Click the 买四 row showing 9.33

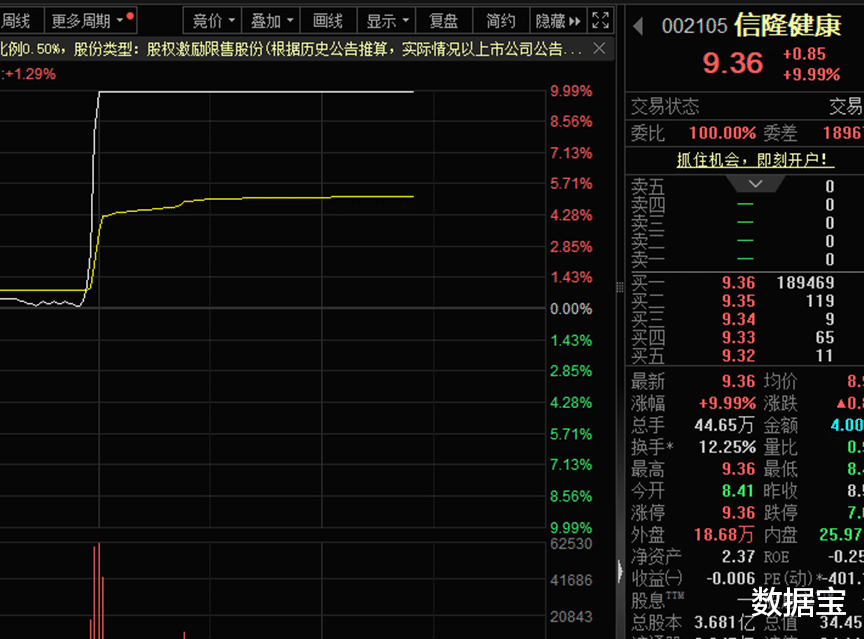click(736, 339)
